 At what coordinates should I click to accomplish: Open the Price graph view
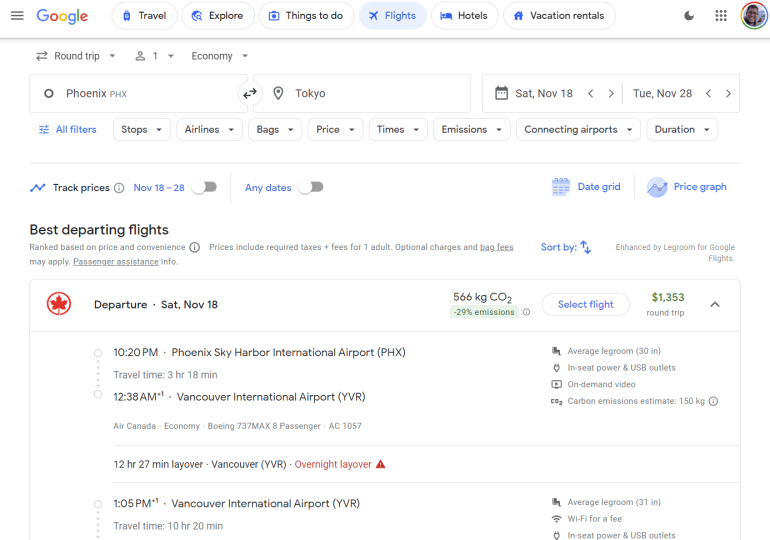[687, 187]
